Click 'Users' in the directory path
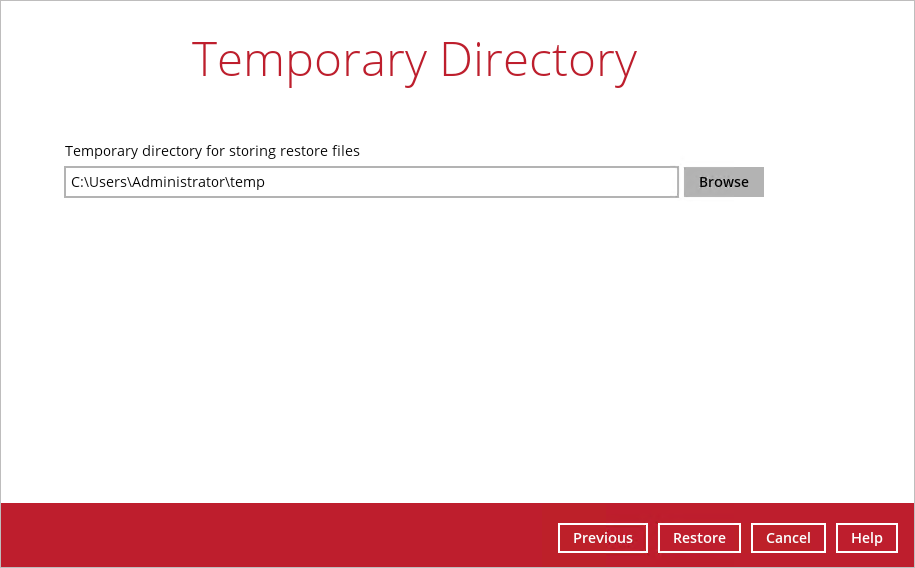The image size is (915, 568). [108, 182]
